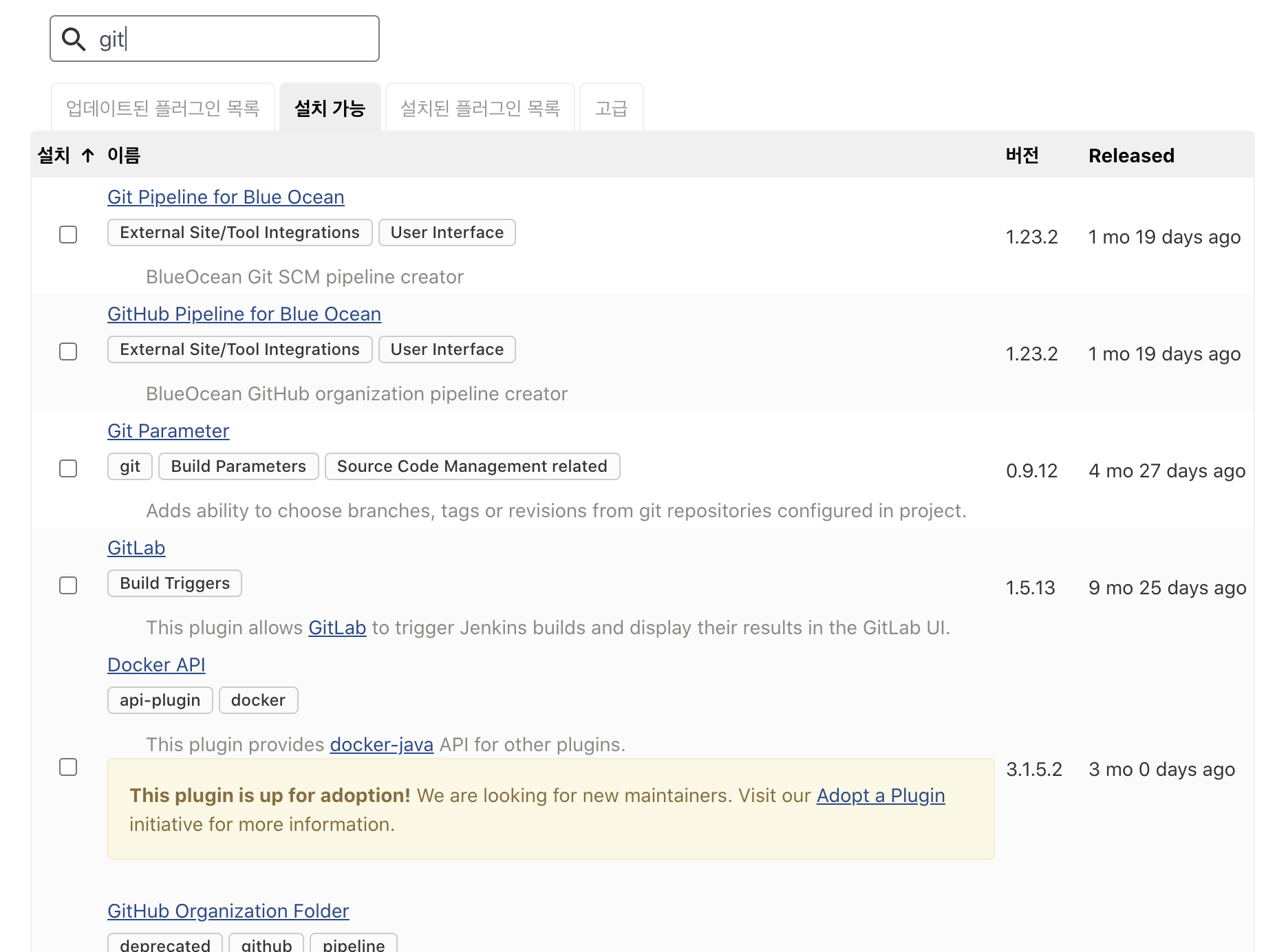The height and width of the screenshot is (952, 1266).
Task: Tick the Git Parameter install checkbox
Action: [x=68, y=468]
